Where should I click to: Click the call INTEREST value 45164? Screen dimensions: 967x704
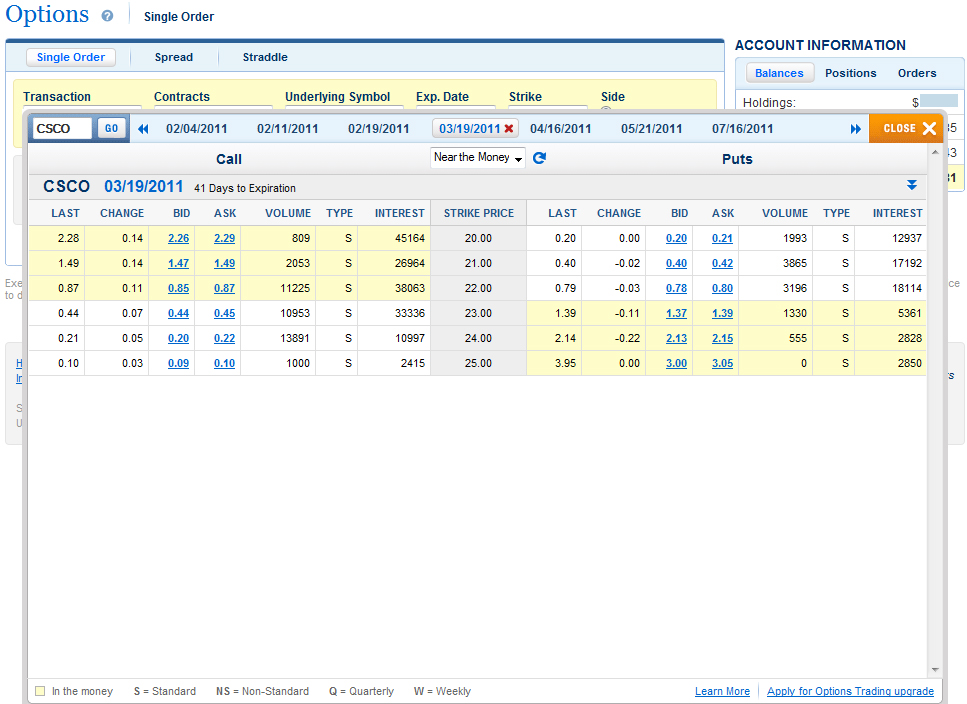pos(410,239)
